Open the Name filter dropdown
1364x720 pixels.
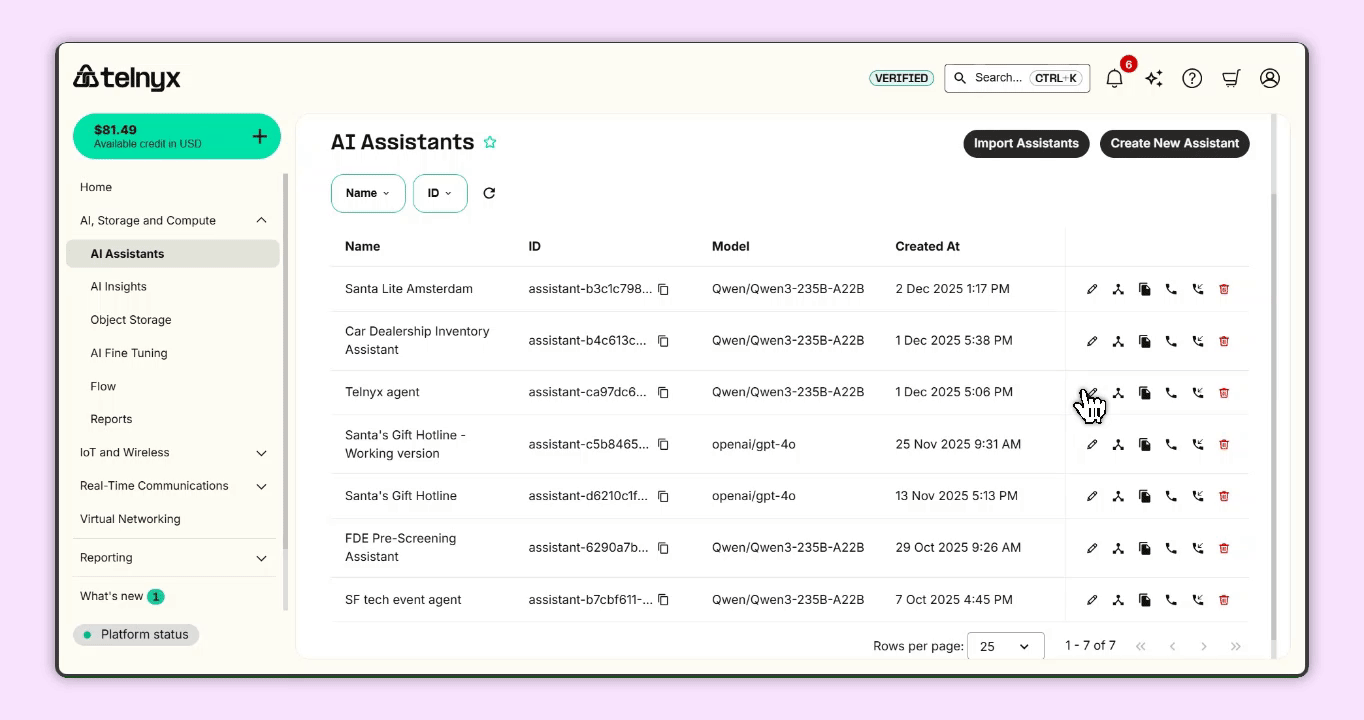368,193
